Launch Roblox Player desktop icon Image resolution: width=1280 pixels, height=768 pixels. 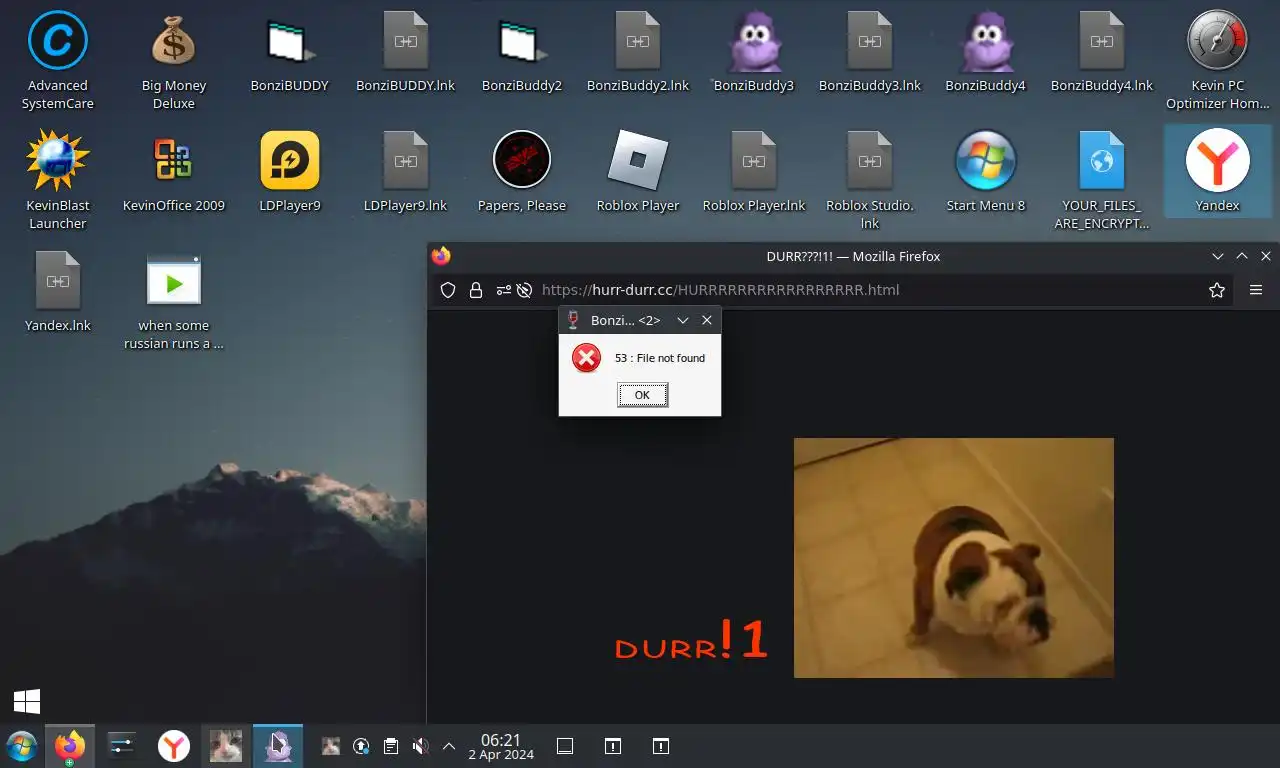pyautogui.click(x=638, y=172)
